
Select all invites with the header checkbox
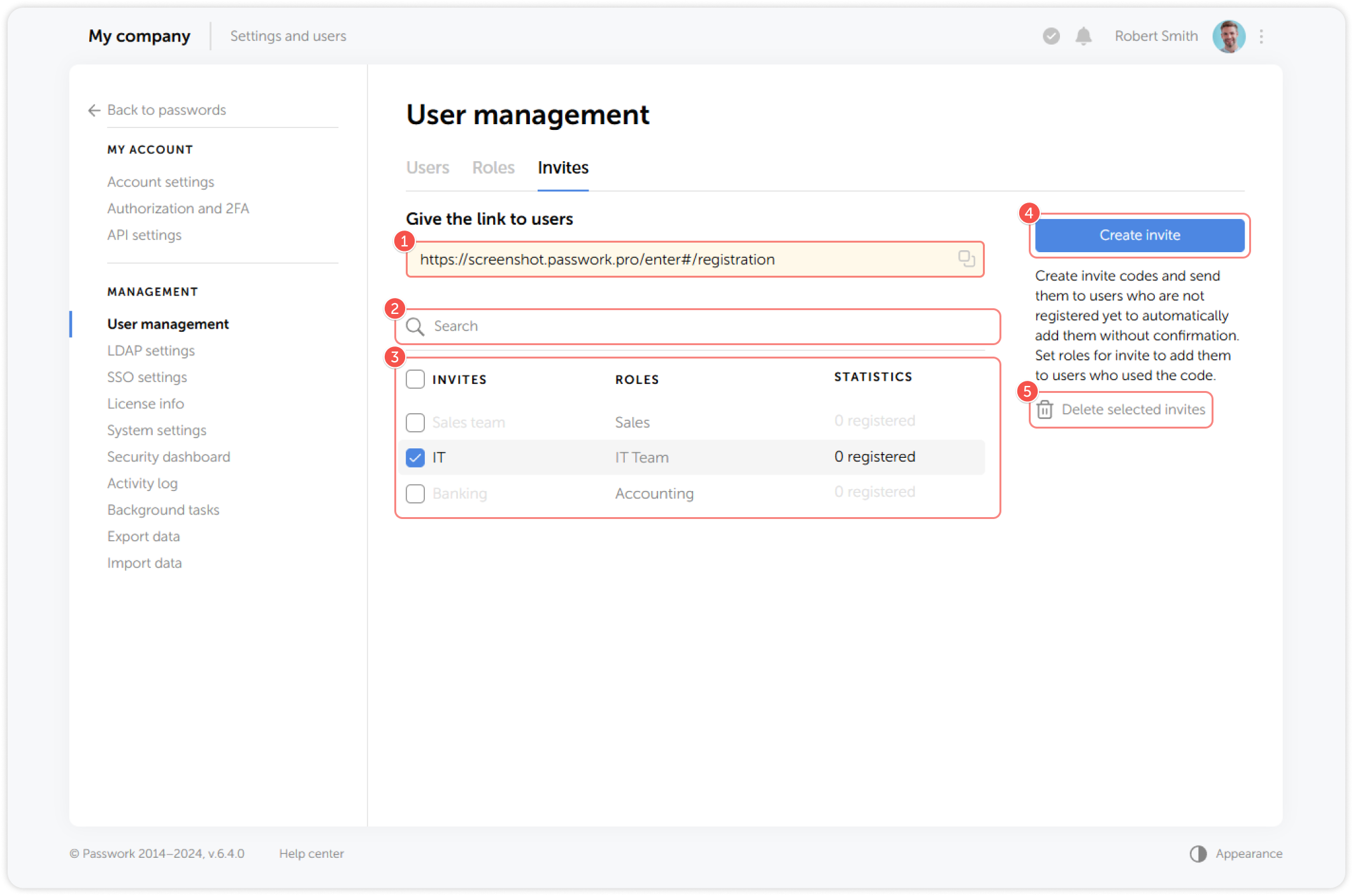415,379
